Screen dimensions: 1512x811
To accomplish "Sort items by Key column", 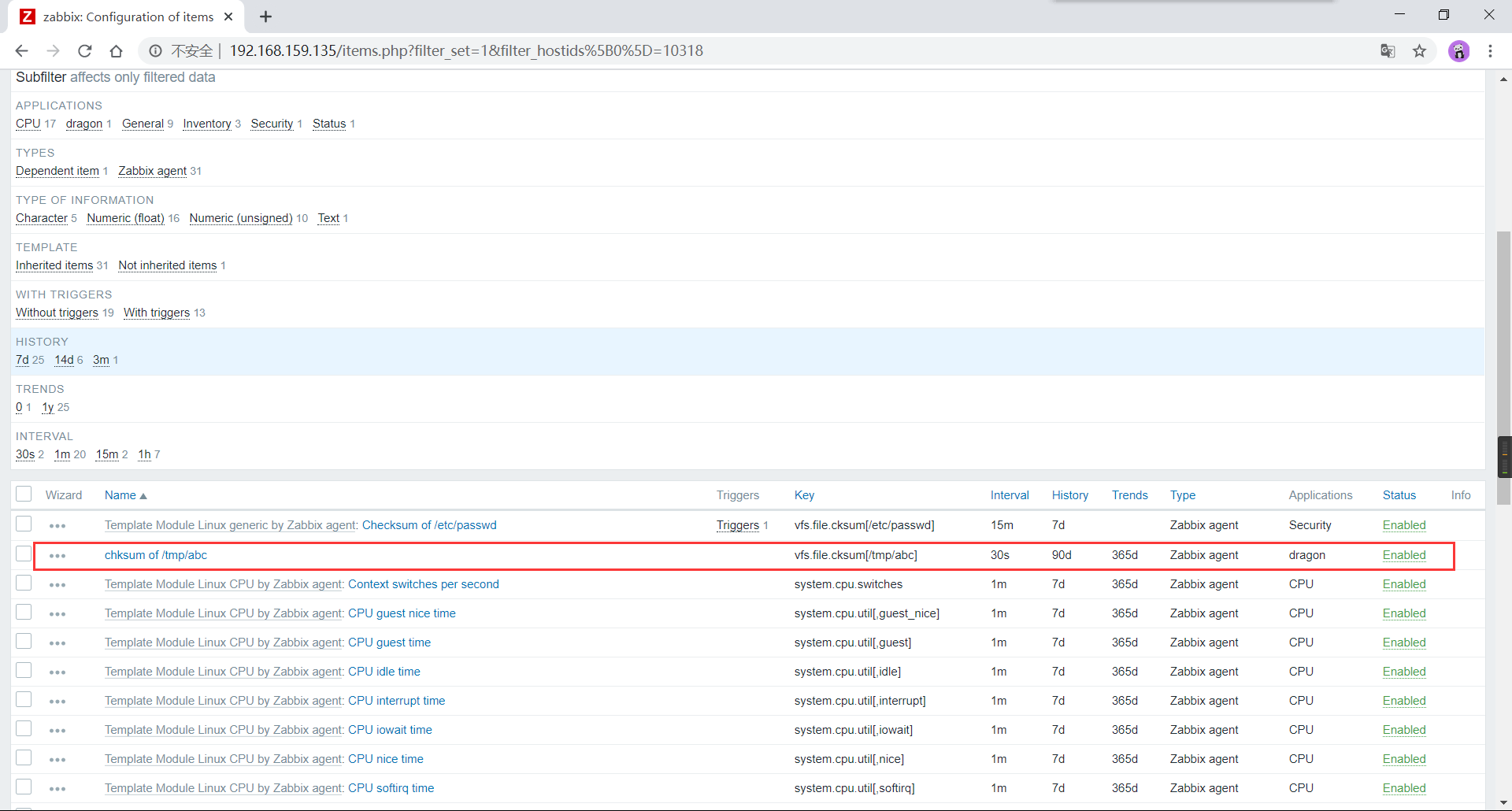I will point(804,495).
